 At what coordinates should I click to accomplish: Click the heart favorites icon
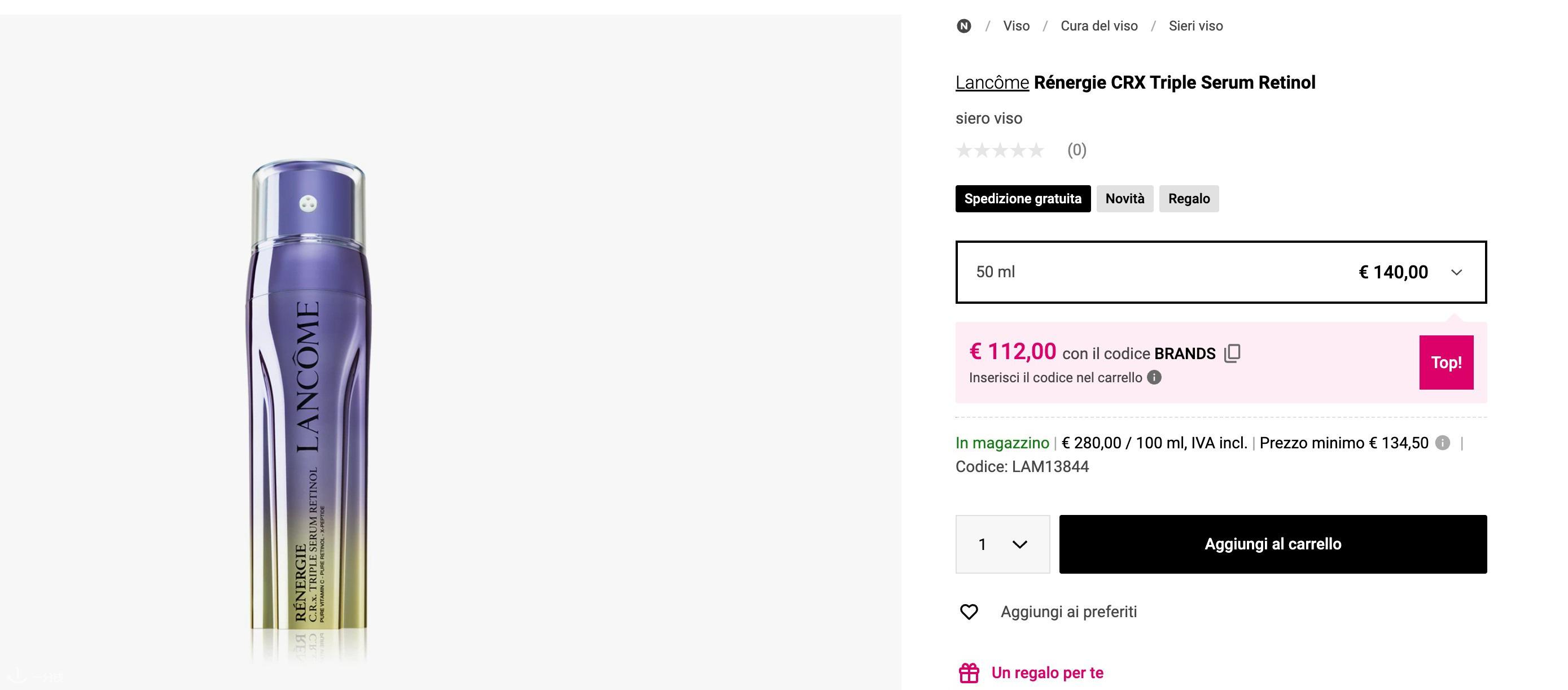pyautogui.click(x=969, y=612)
